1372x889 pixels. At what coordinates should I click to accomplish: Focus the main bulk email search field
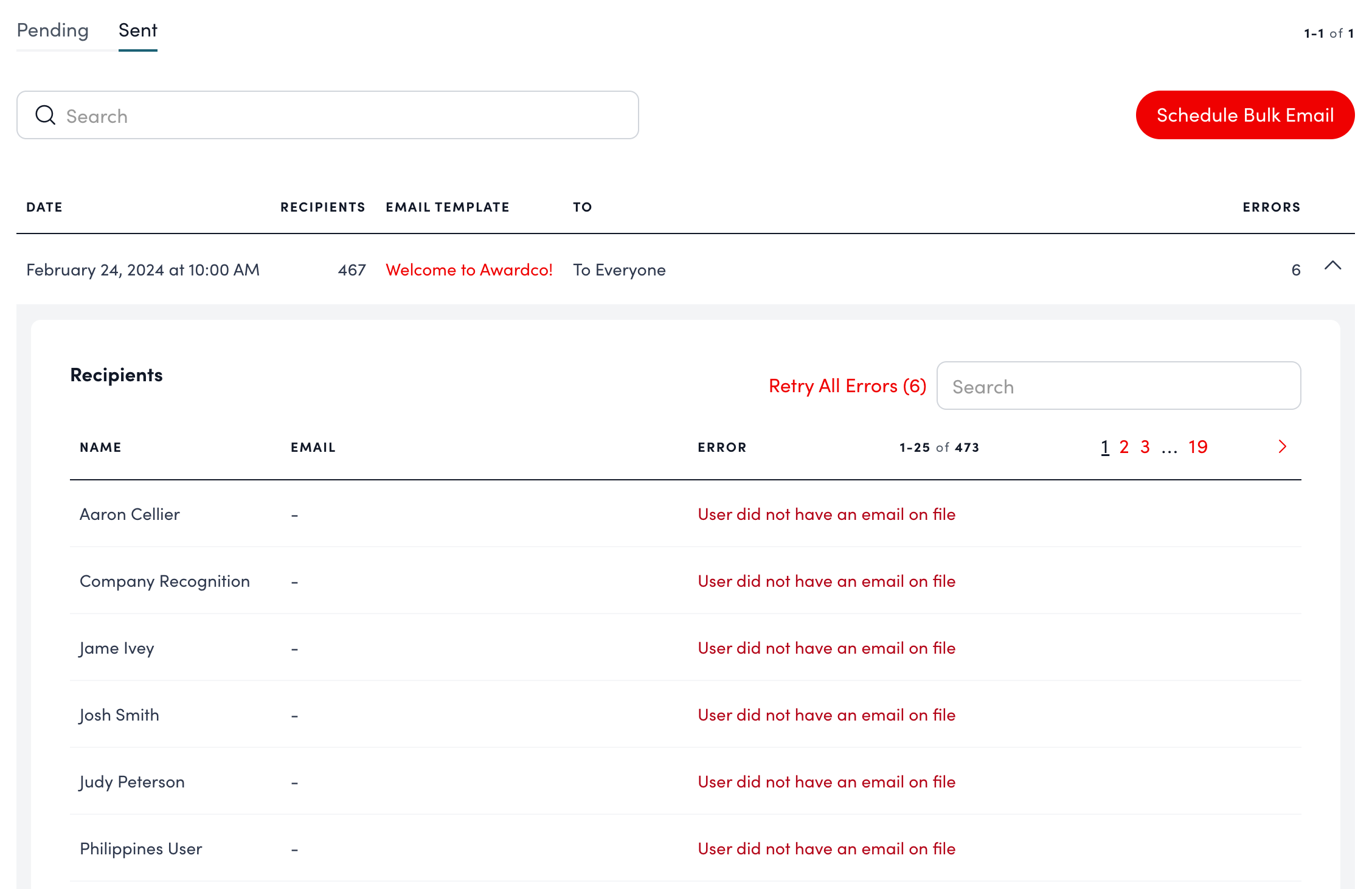[x=341, y=116]
